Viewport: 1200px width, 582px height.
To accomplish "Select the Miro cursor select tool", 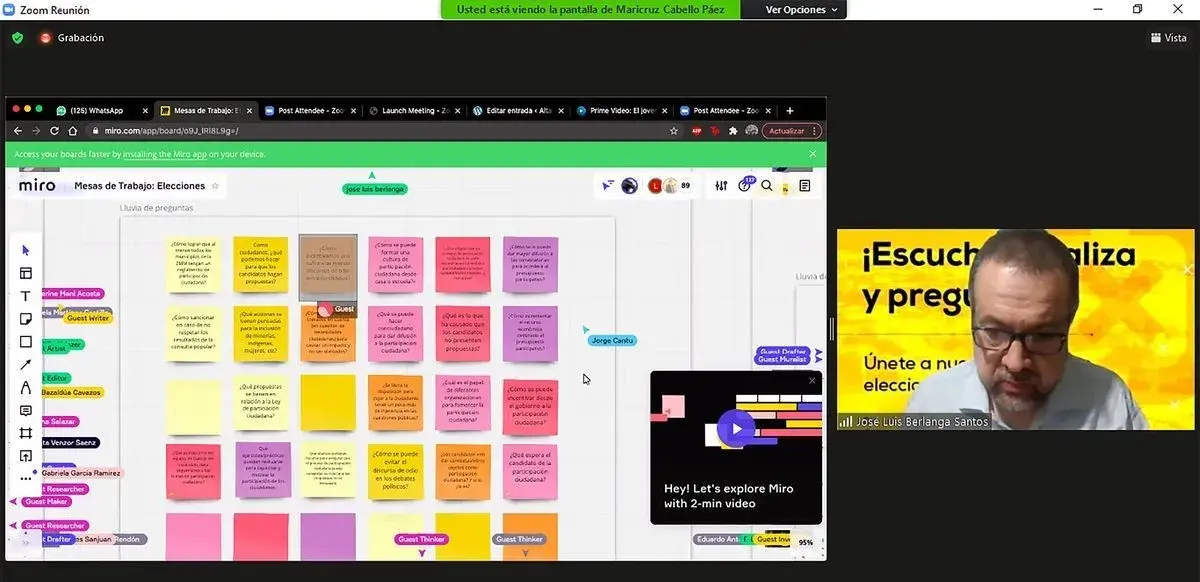I will tap(26, 250).
